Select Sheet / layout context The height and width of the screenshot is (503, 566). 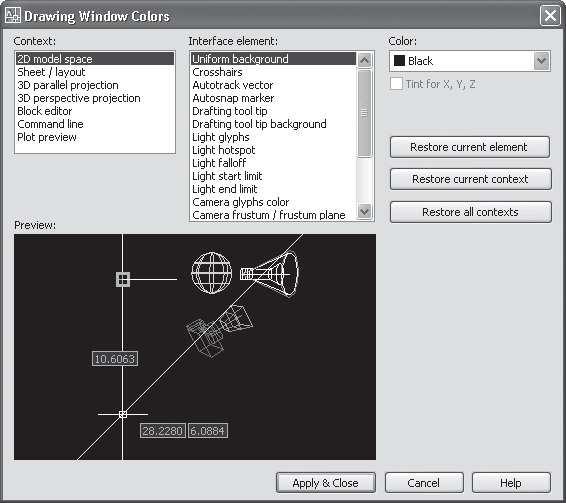coord(95,72)
